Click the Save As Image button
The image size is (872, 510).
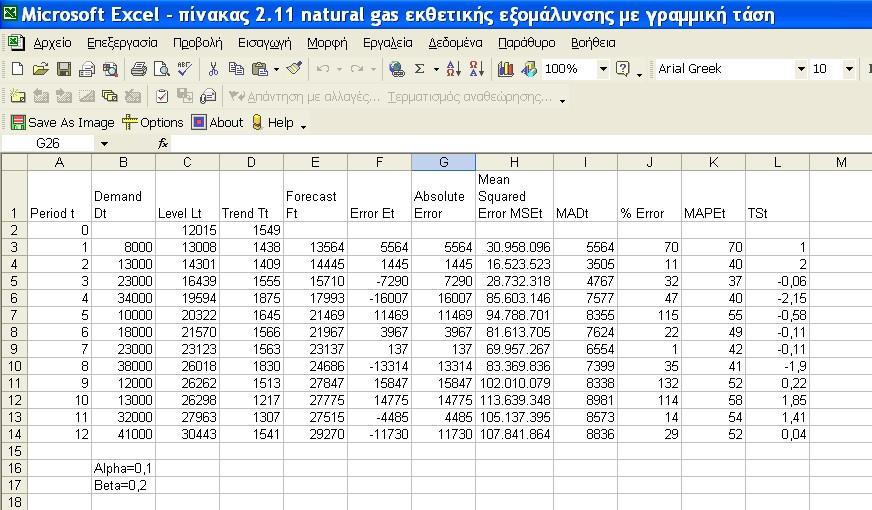62,122
